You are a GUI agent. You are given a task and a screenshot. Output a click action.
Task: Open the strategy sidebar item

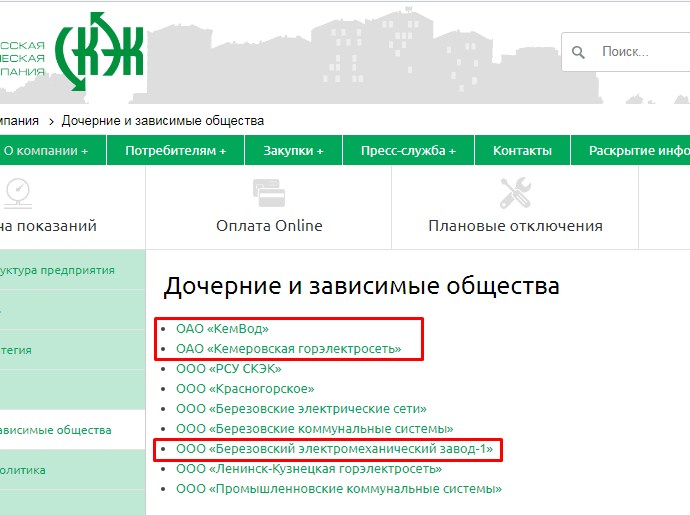coord(72,350)
